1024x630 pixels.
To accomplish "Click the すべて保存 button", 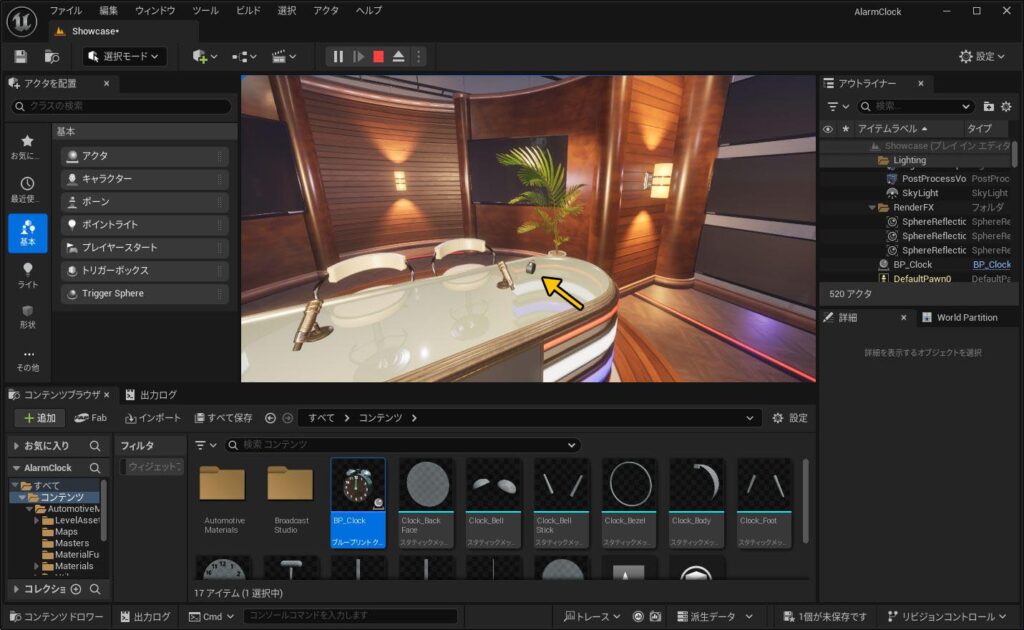I will tap(223, 417).
